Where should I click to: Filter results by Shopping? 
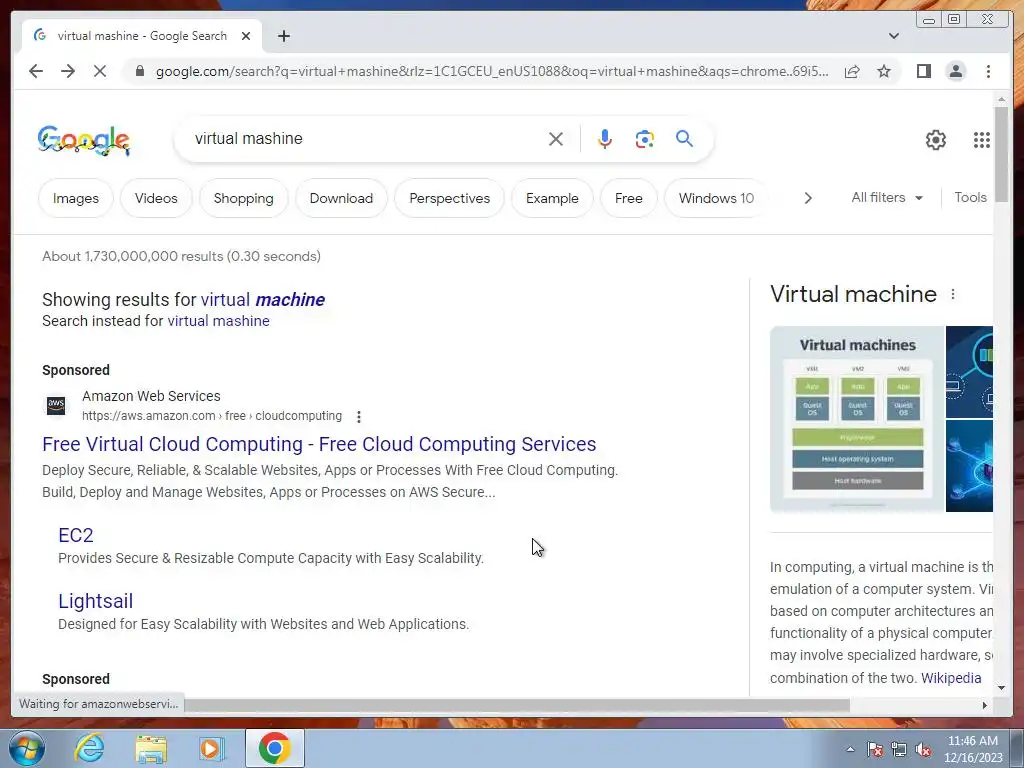[x=244, y=198]
